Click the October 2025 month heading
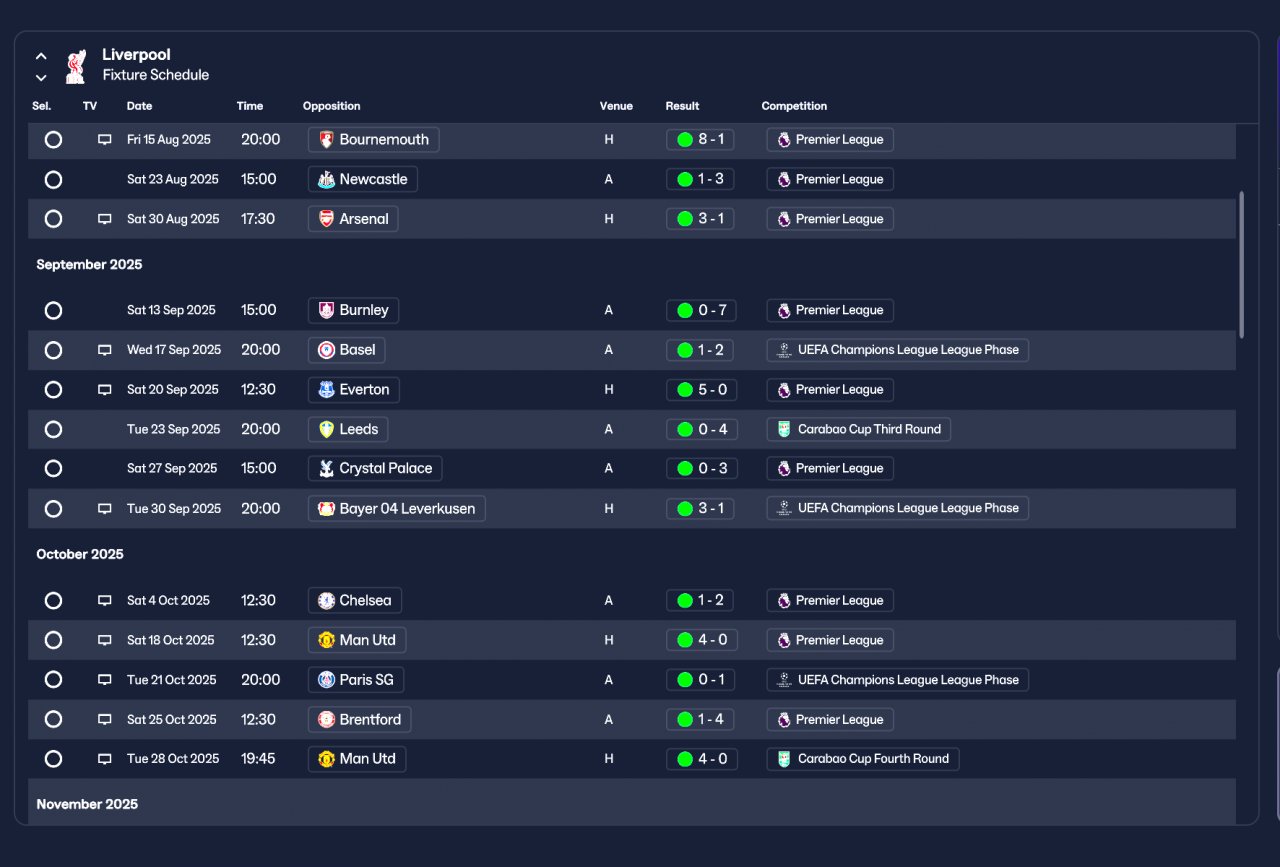The height and width of the screenshot is (867, 1280). tap(80, 554)
